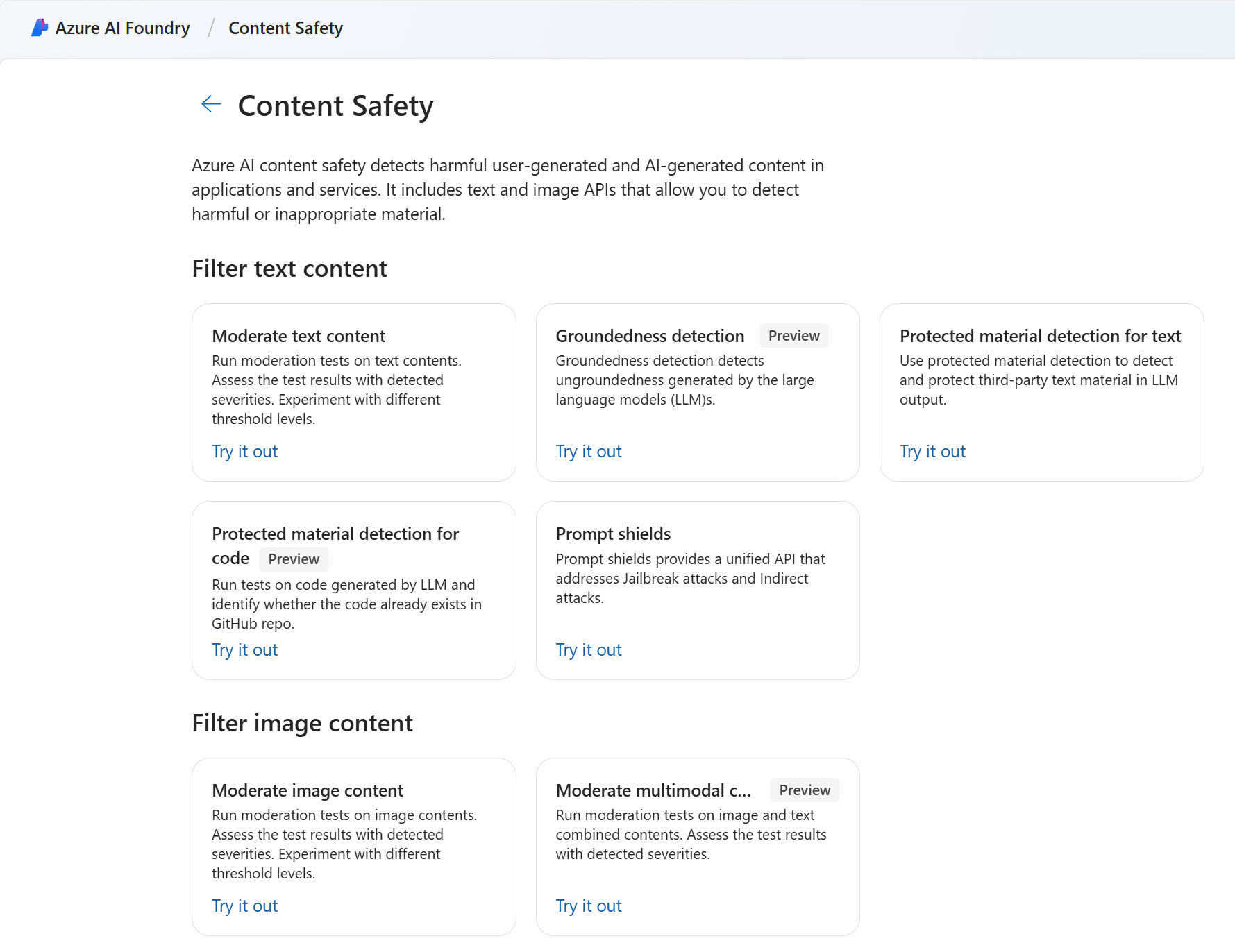Click the Azure AI Foundry logo icon
This screenshot has width=1235, height=952.
click(x=40, y=28)
